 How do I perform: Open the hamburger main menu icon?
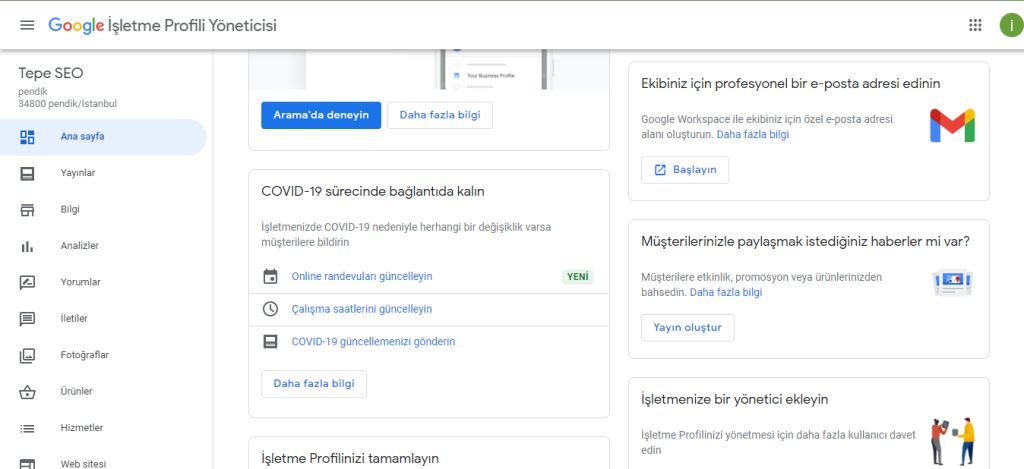27,25
